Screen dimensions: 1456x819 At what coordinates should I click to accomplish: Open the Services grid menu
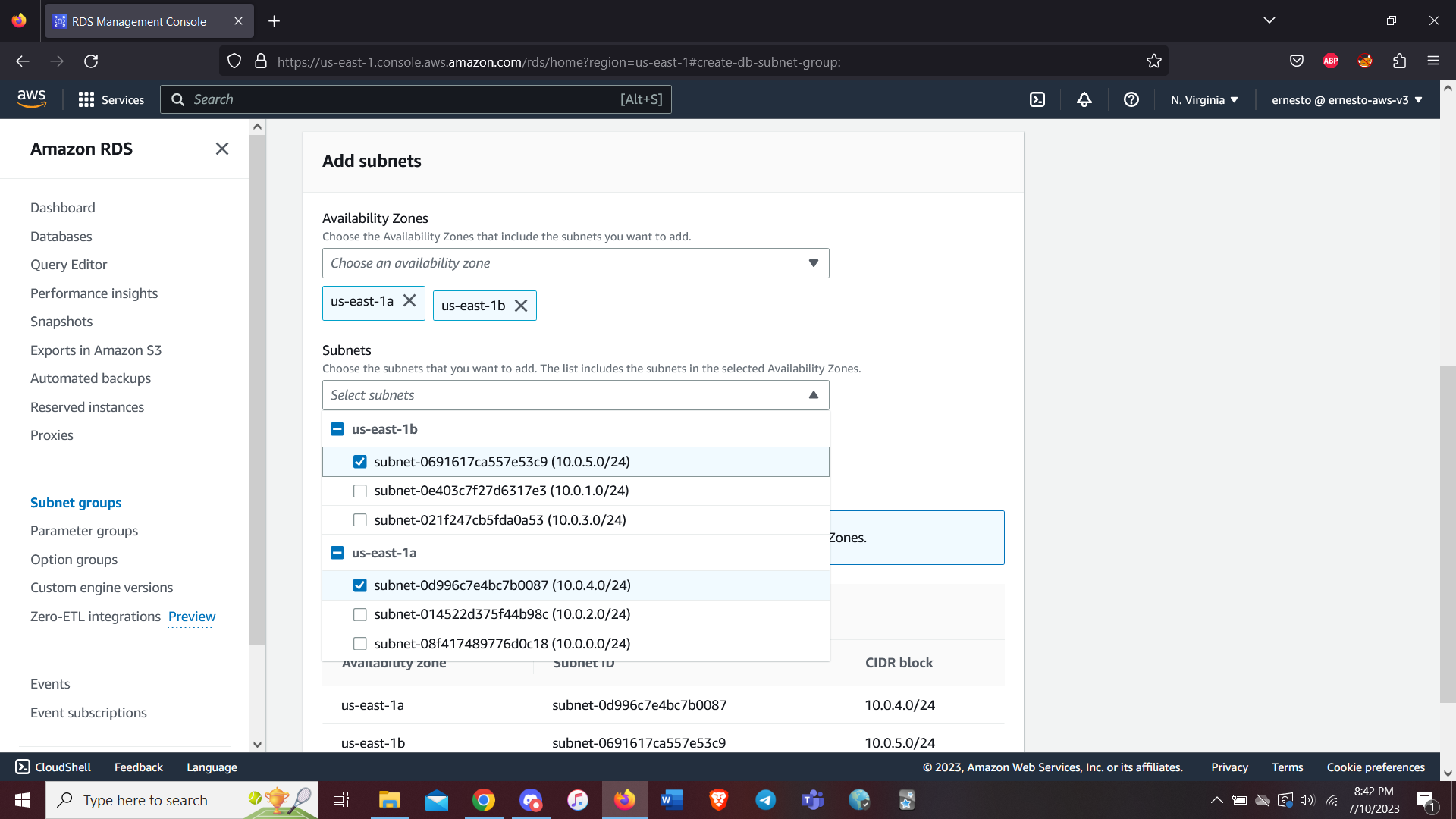pos(111,99)
